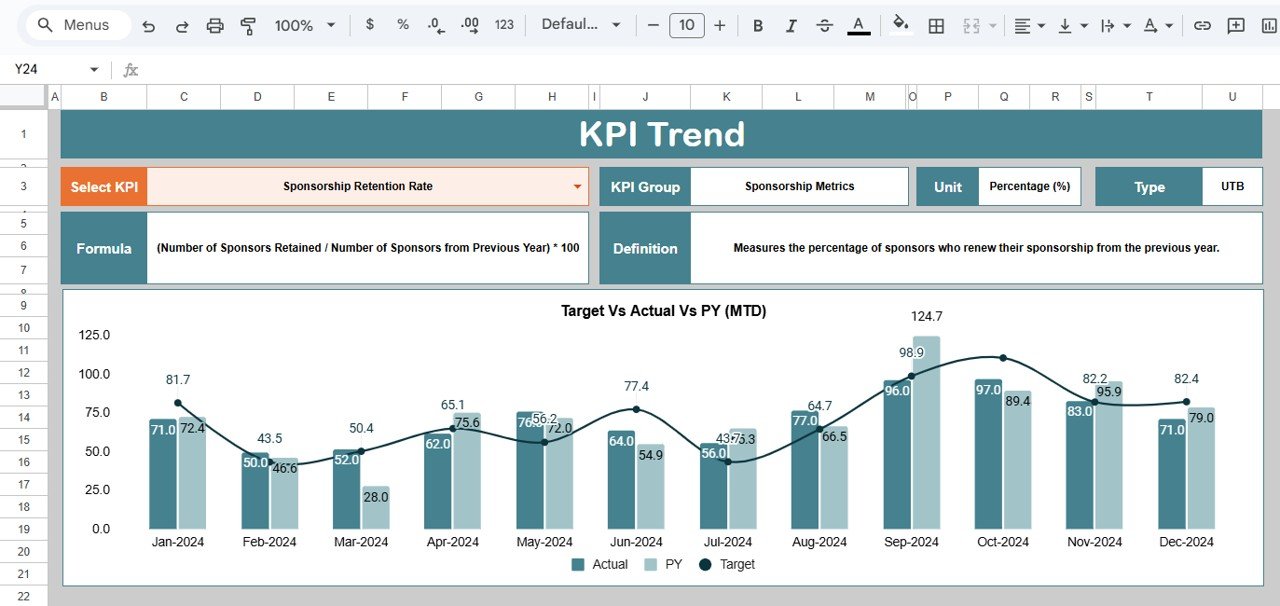Decrease decimal places for the selection

[434, 25]
